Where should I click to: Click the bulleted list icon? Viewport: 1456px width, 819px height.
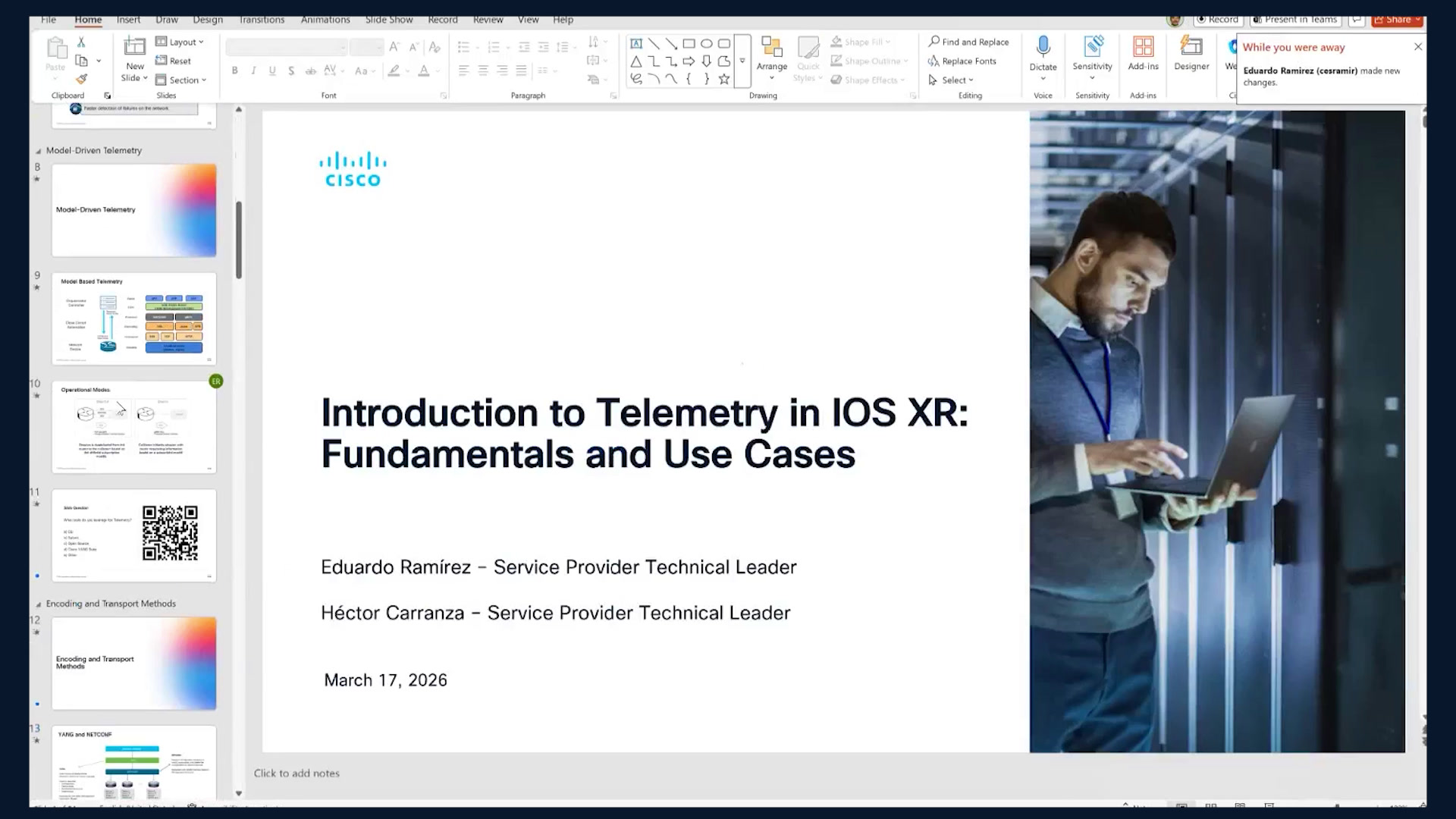tap(463, 47)
